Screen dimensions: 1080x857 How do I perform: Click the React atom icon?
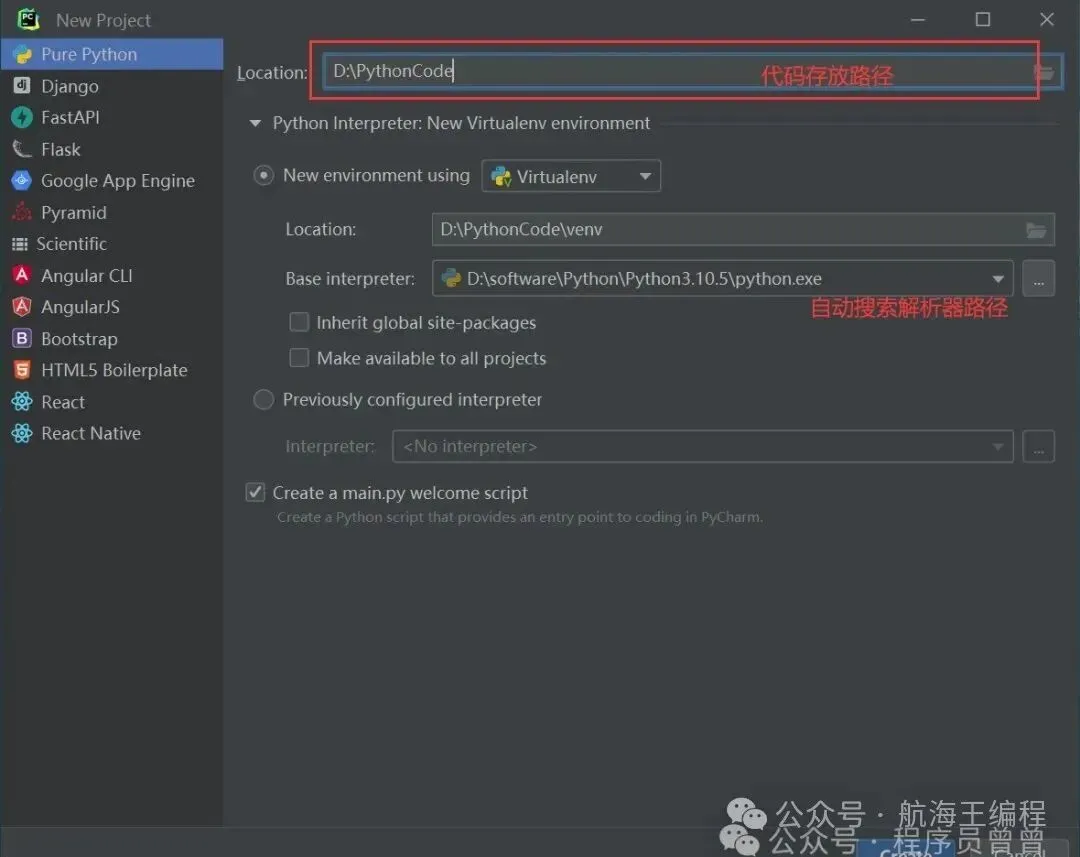coord(22,402)
